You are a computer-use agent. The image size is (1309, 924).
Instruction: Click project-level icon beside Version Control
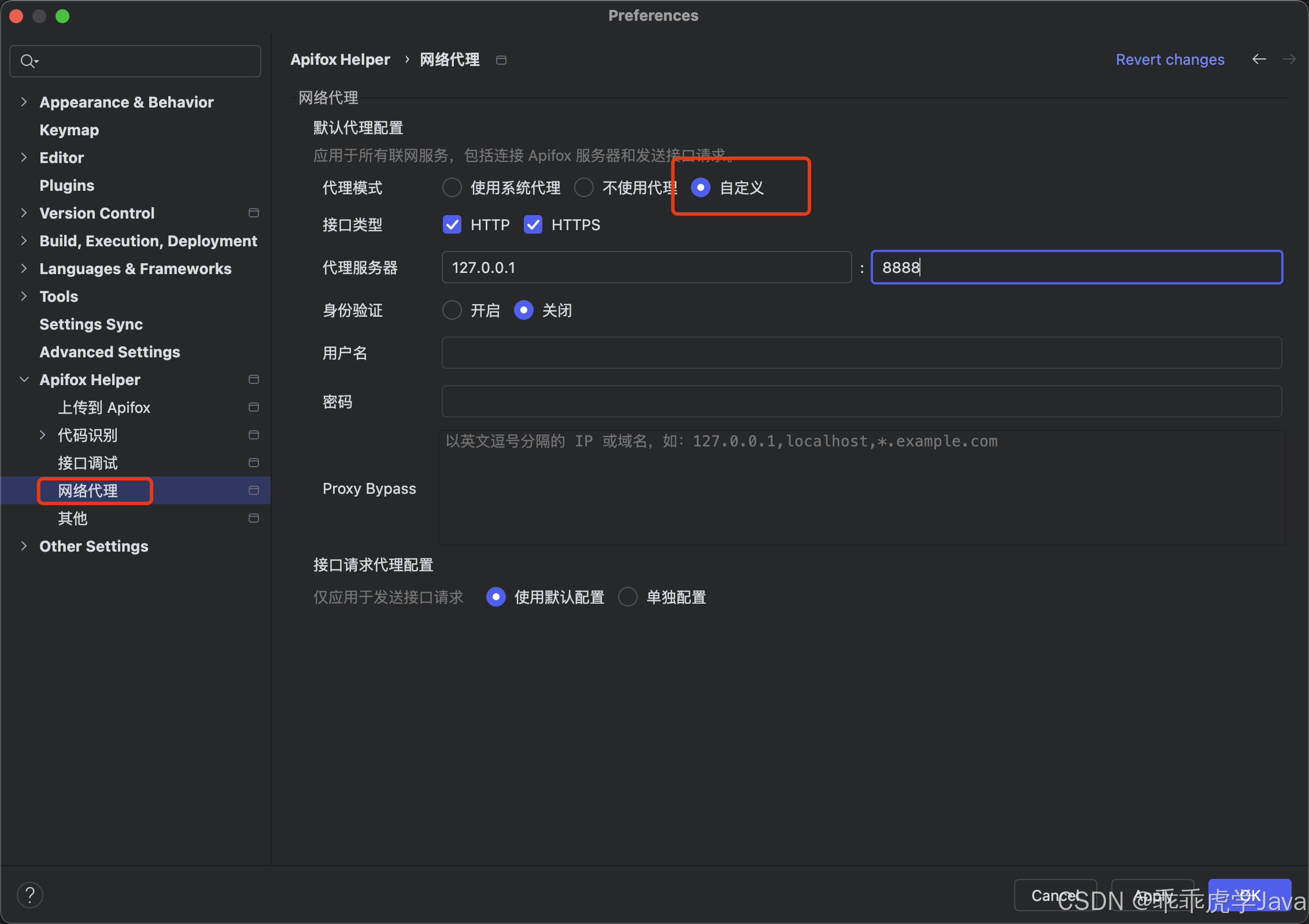[253, 213]
